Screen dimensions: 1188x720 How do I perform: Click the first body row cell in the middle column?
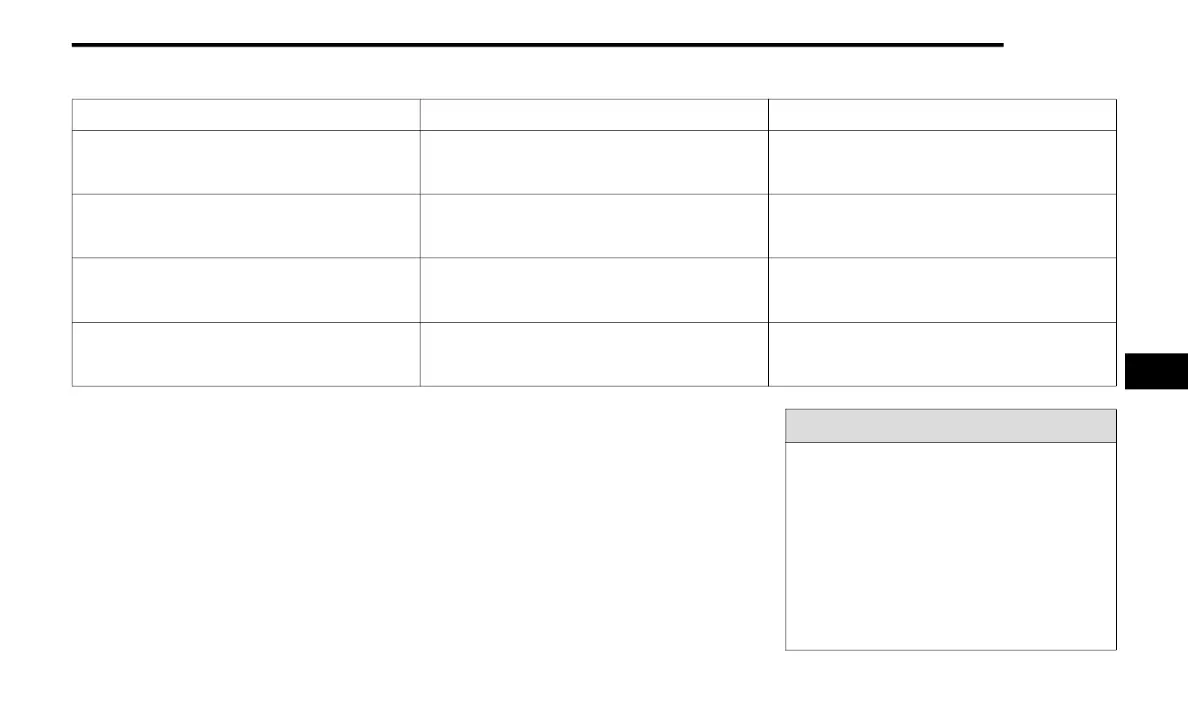click(594, 162)
